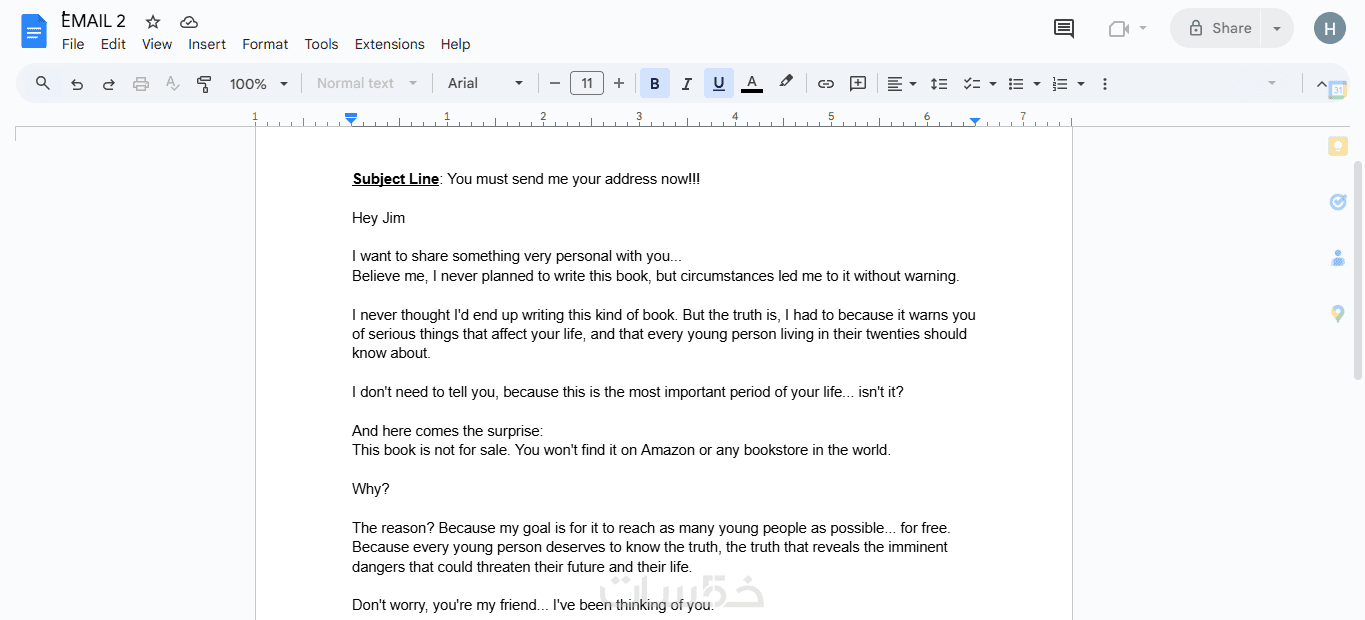Show more toolbar options
This screenshot has width=1365, height=620.
click(x=1105, y=84)
